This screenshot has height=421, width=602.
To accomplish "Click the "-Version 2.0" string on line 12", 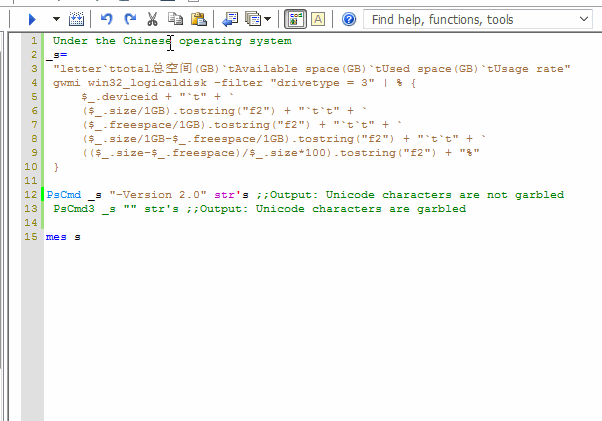I will [158, 195].
